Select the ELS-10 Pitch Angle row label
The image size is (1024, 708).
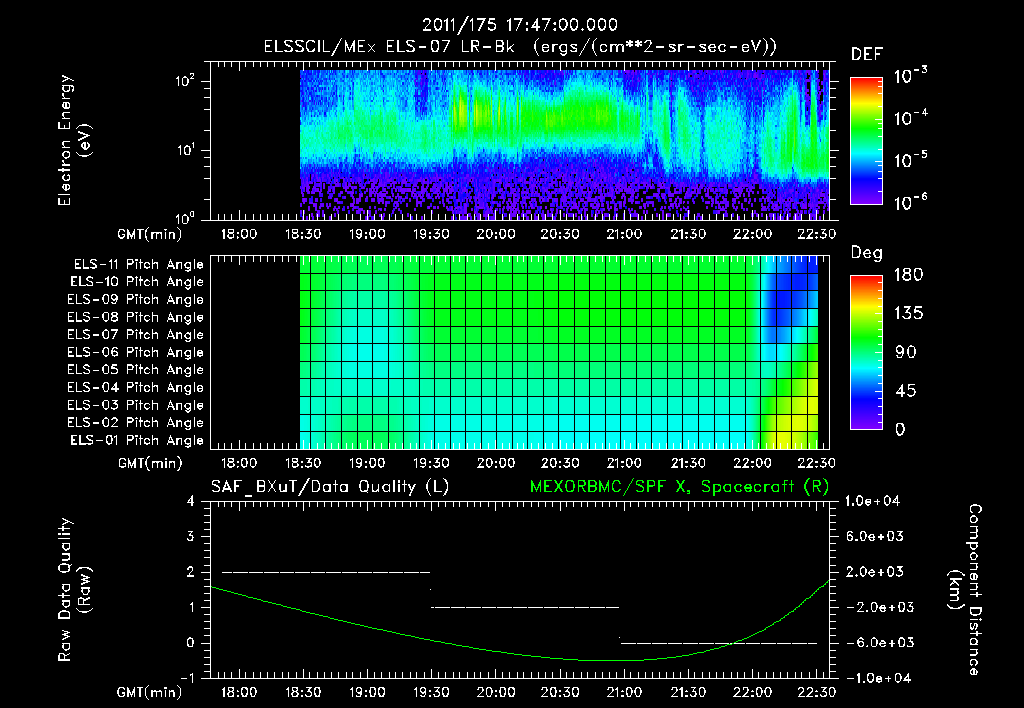click(137, 282)
